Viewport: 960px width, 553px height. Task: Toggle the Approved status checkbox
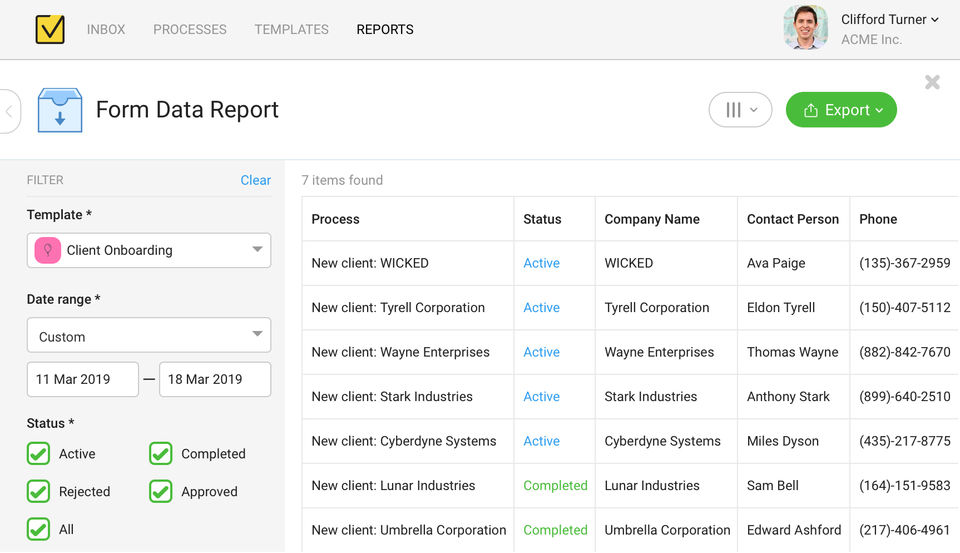161,492
